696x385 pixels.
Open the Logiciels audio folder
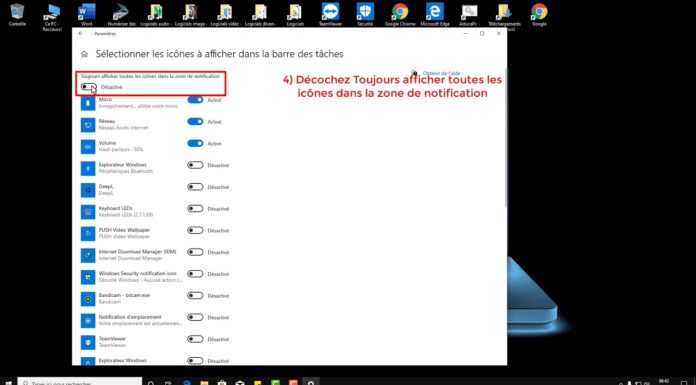[156, 14]
